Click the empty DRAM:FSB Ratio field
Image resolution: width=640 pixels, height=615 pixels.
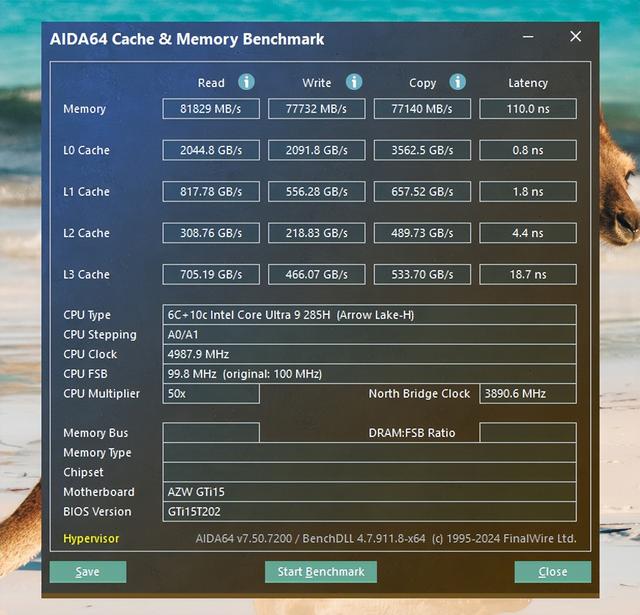(528, 433)
